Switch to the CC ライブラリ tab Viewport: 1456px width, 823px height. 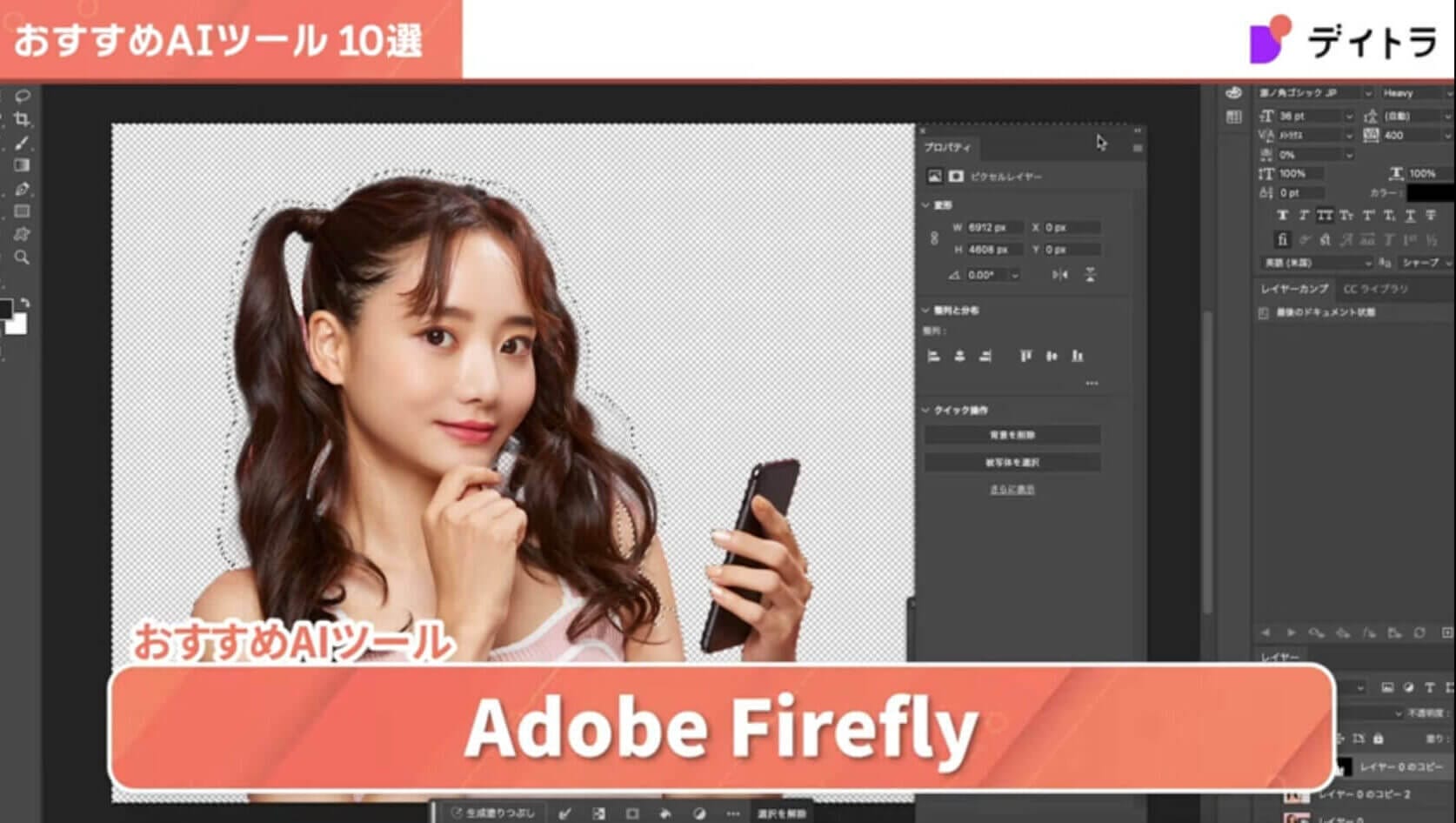coord(1375,289)
